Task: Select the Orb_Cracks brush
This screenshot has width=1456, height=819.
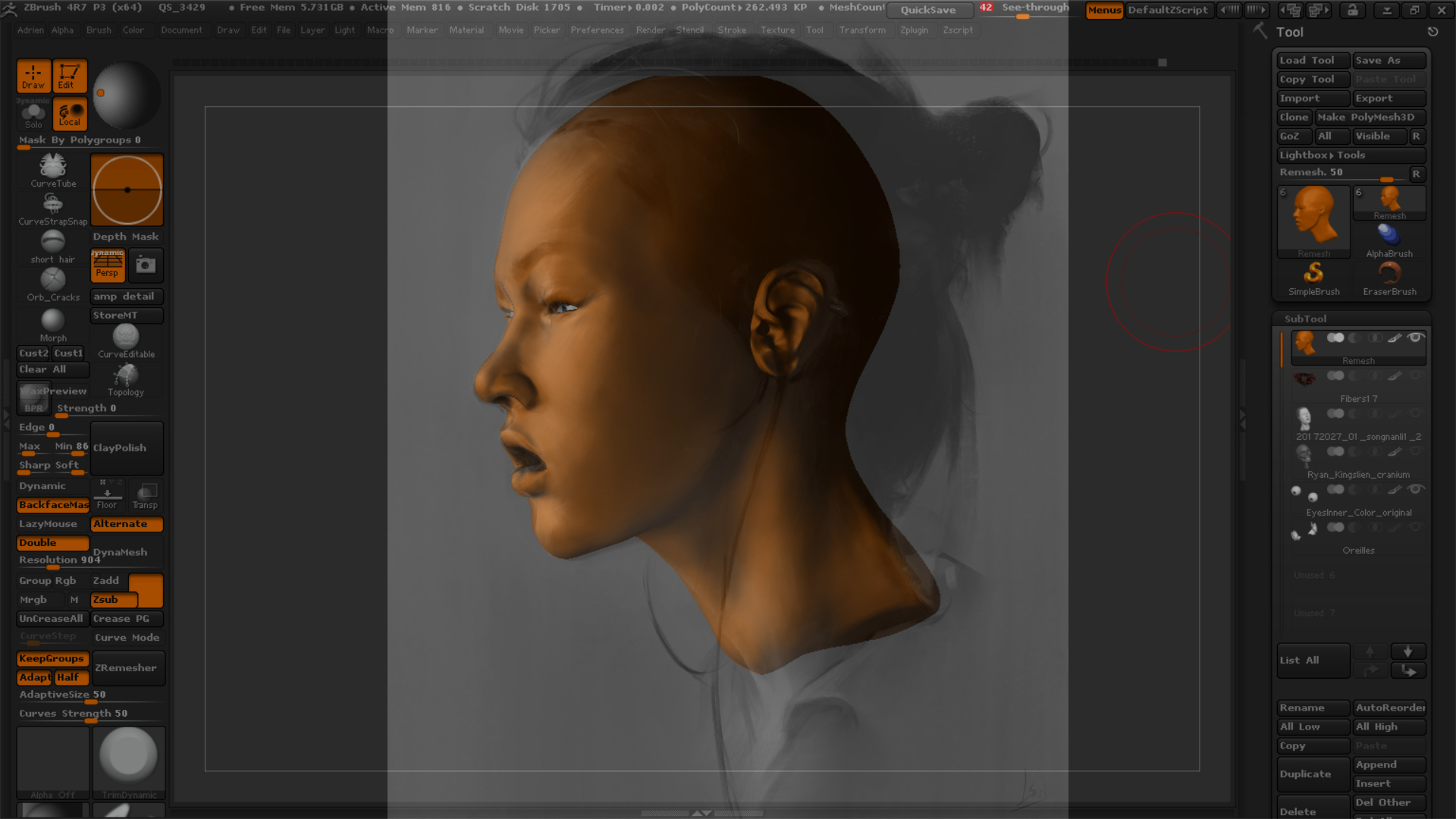Action: click(x=53, y=284)
